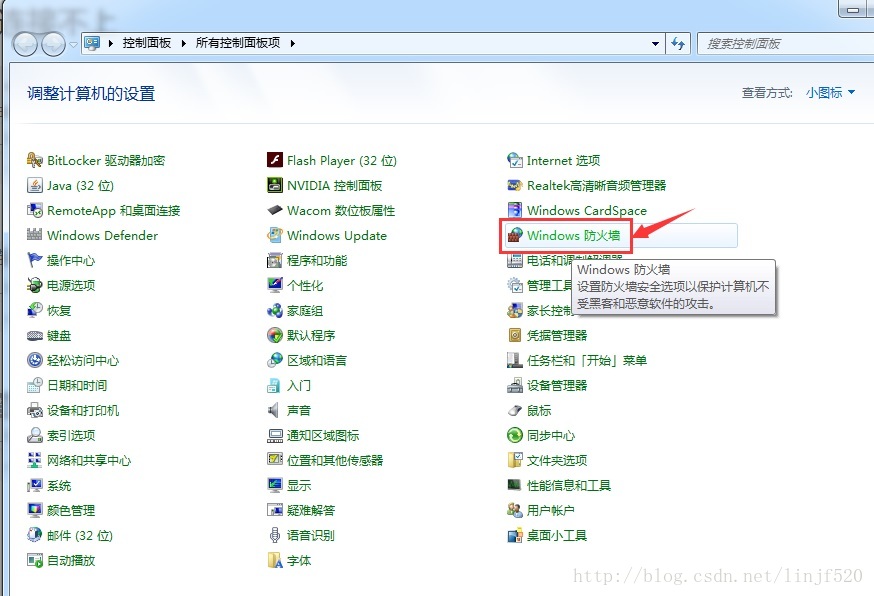This screenshot has height=596, width=874.
Task: Expand the address bar history dropdown arrow
Action: (x=656, y=43)
